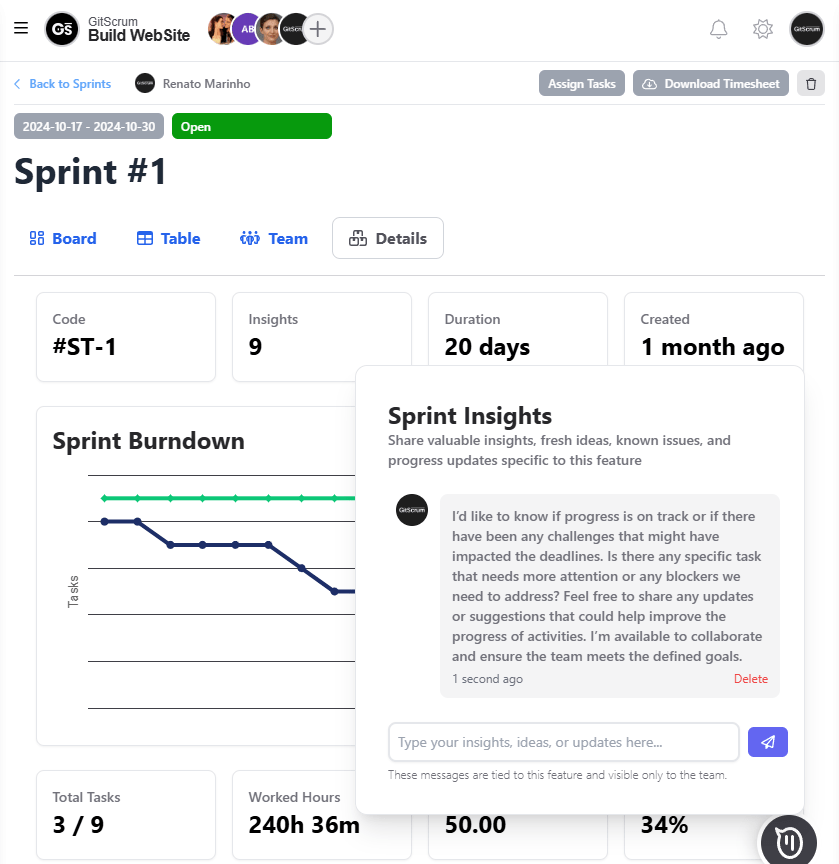Open the settings gear icon
The height and width of the screenshot is (864, 839).
[x=763, y=29]
